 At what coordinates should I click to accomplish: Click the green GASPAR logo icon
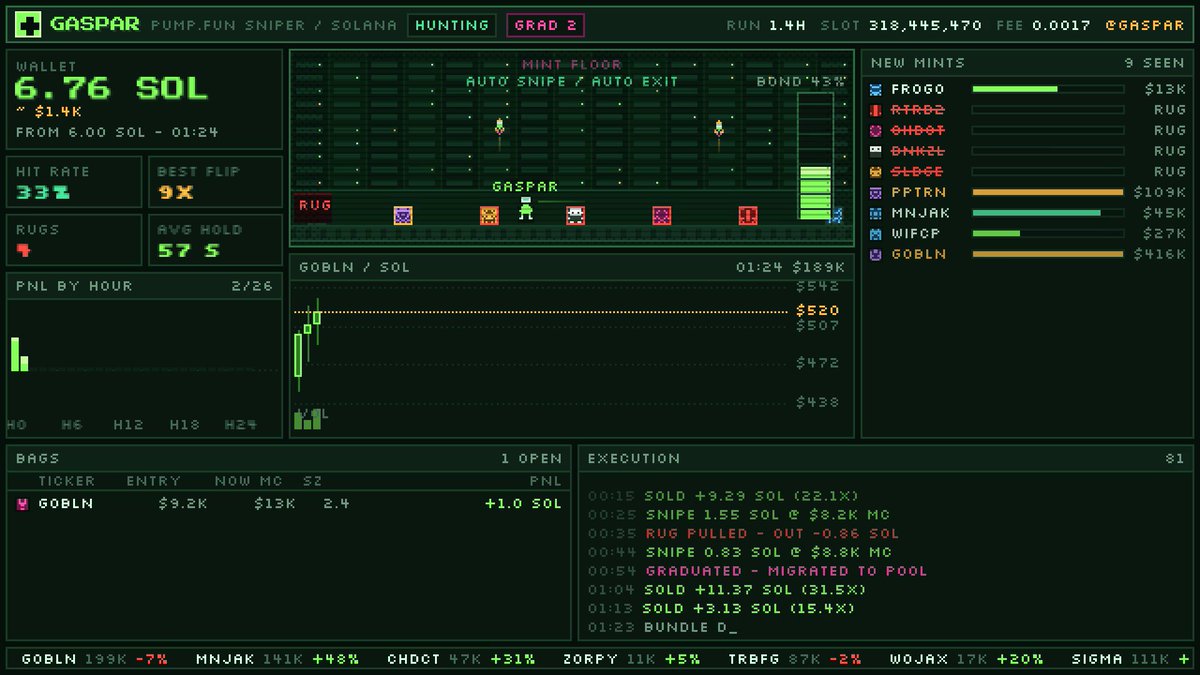click(30, 25)
